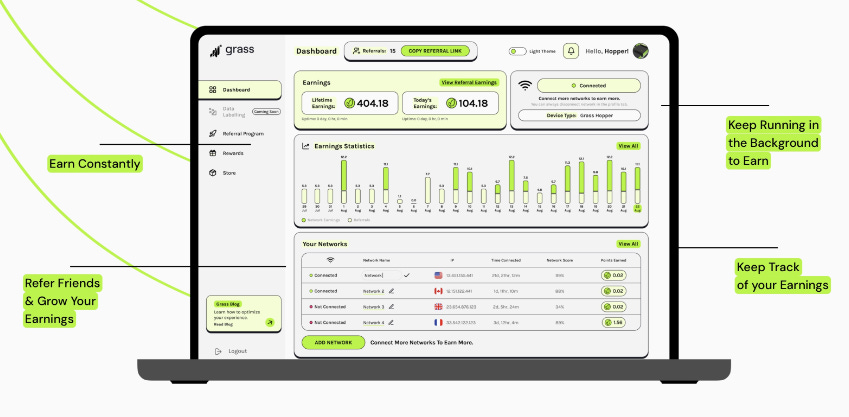Image resolution: width=849 pixels, height=417 pixels.
Task: Click the Store box icon
Action: coord(213,173)
